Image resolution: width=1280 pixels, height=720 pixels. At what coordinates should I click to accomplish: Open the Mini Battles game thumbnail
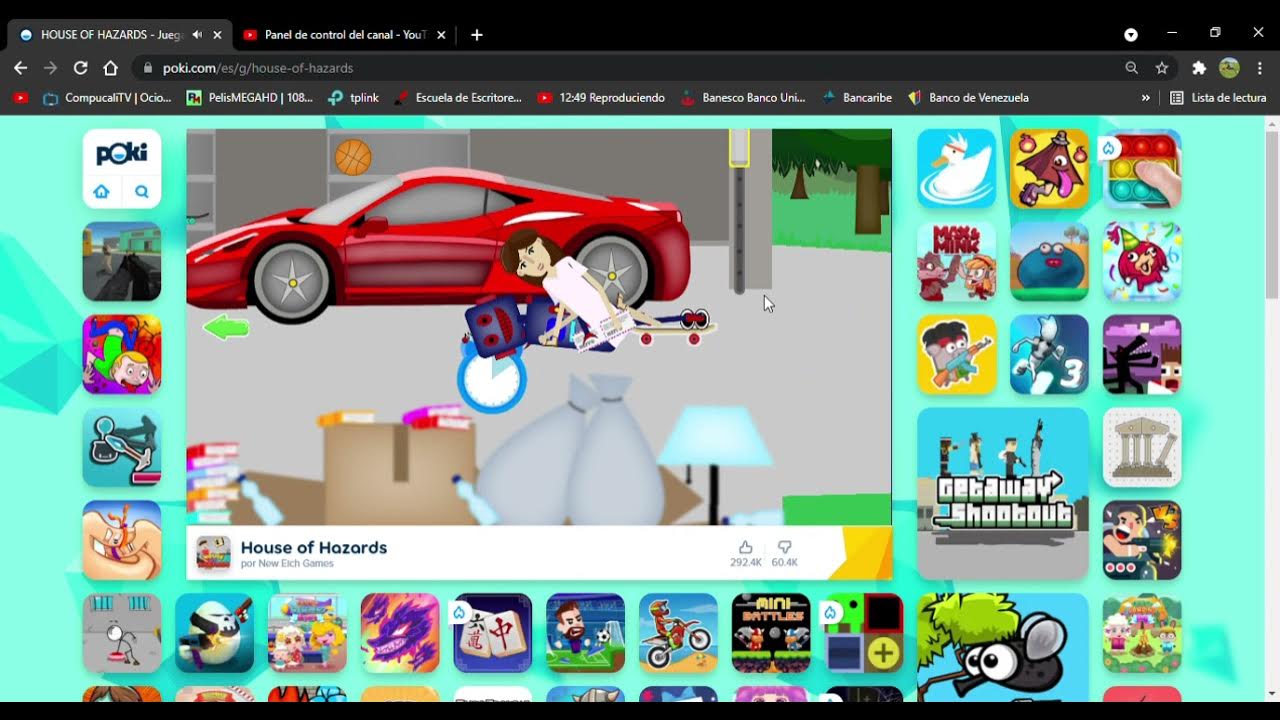[x=771, y=633]
